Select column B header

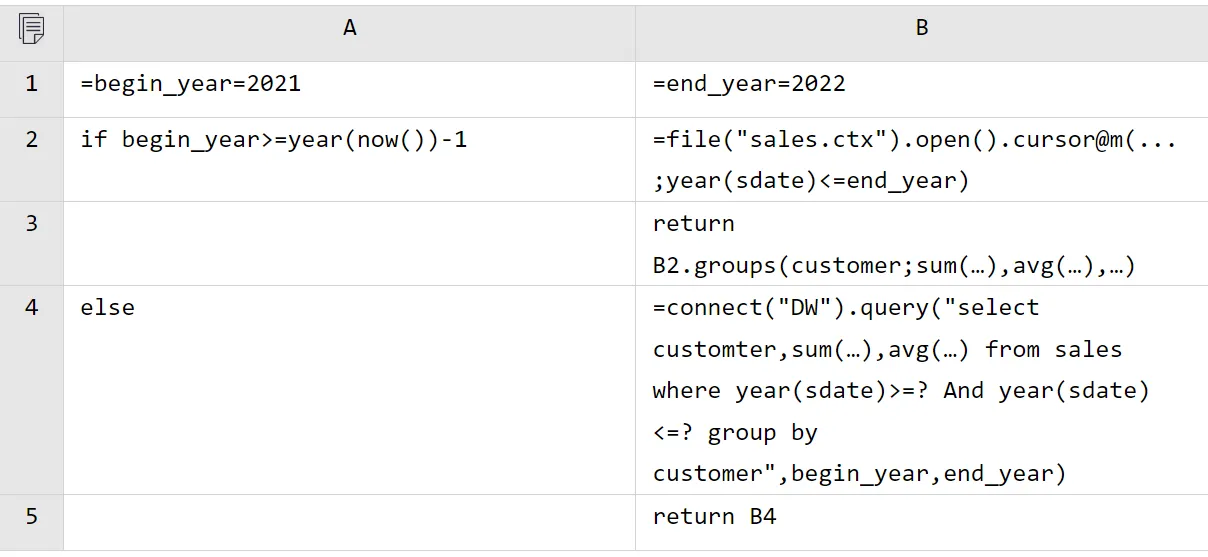(921, 28)
